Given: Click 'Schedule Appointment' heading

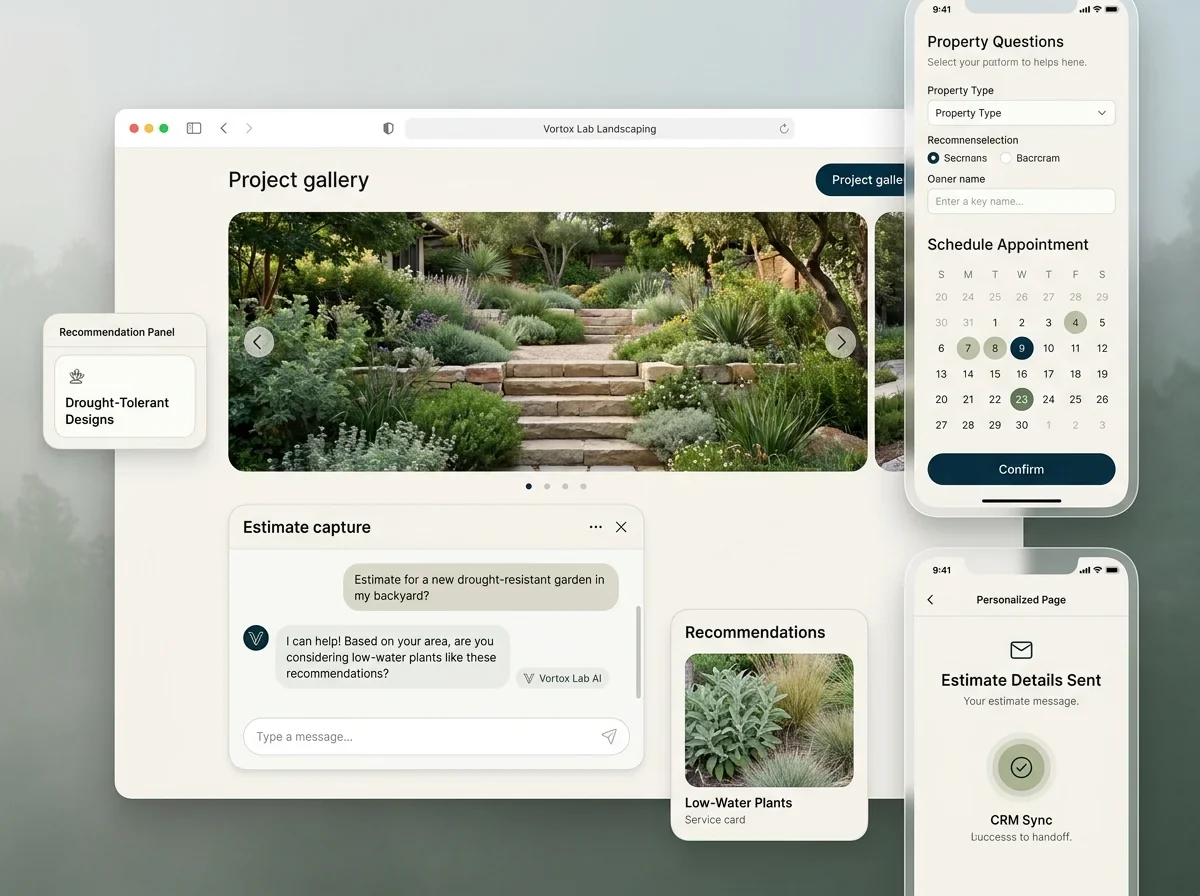Looking at the screenshot, I should (1008, 244).
